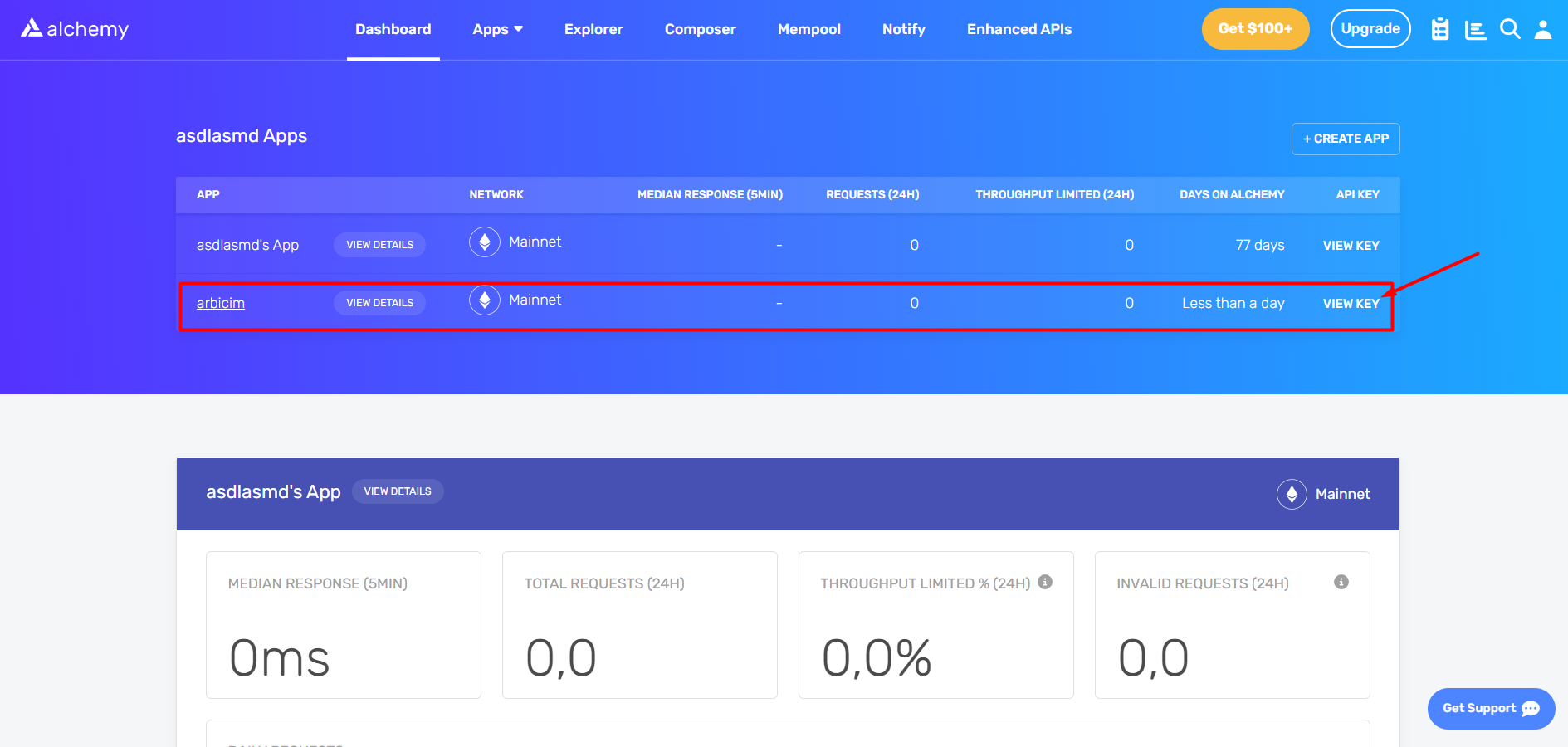Click asdlasmd's App title in lower panel
Viewport: 1568px width, 747px height.
click(273, 492)
